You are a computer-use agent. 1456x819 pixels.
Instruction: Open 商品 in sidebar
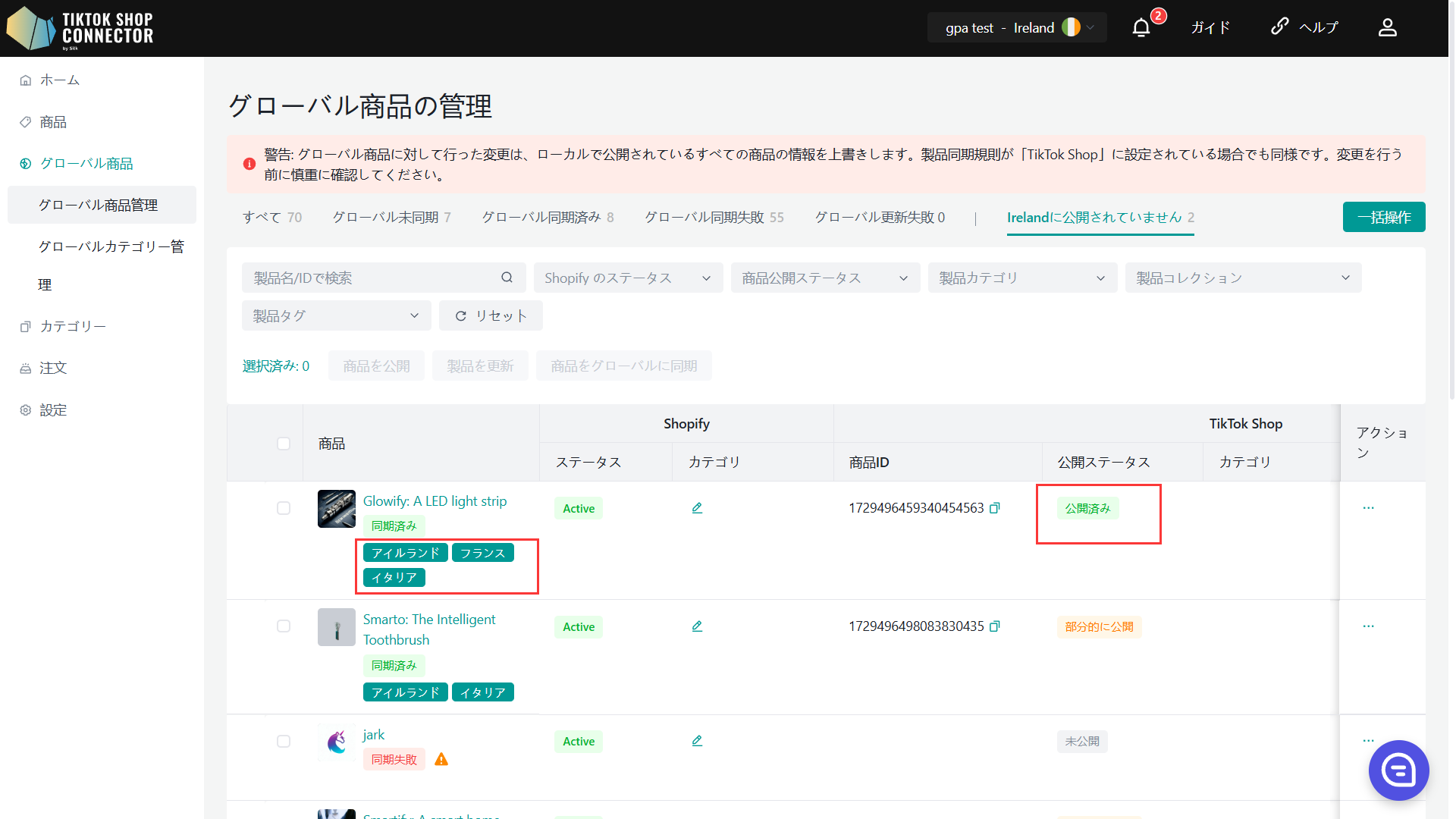pos(53,122)
